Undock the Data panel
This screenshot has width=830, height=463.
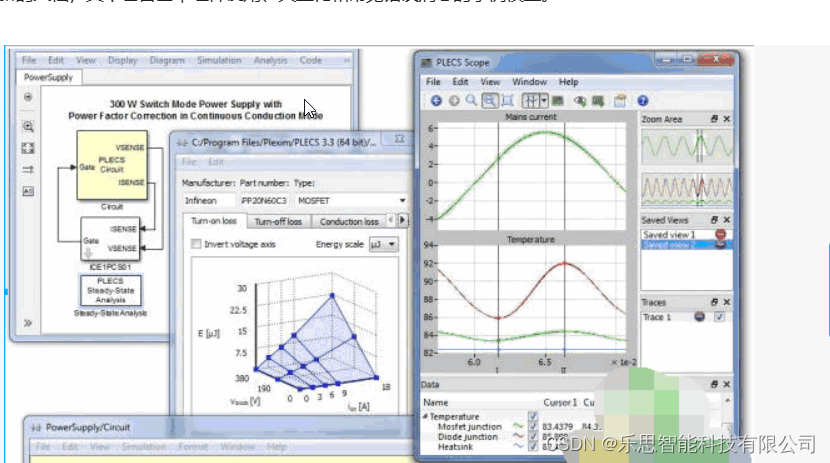click(x=714, y=384)
